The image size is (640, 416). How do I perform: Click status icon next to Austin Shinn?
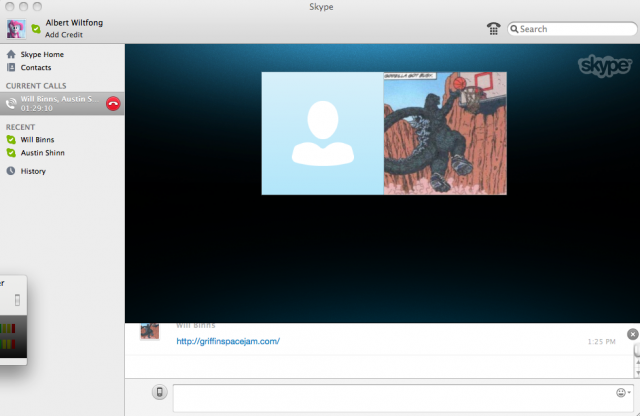[11, 153]
